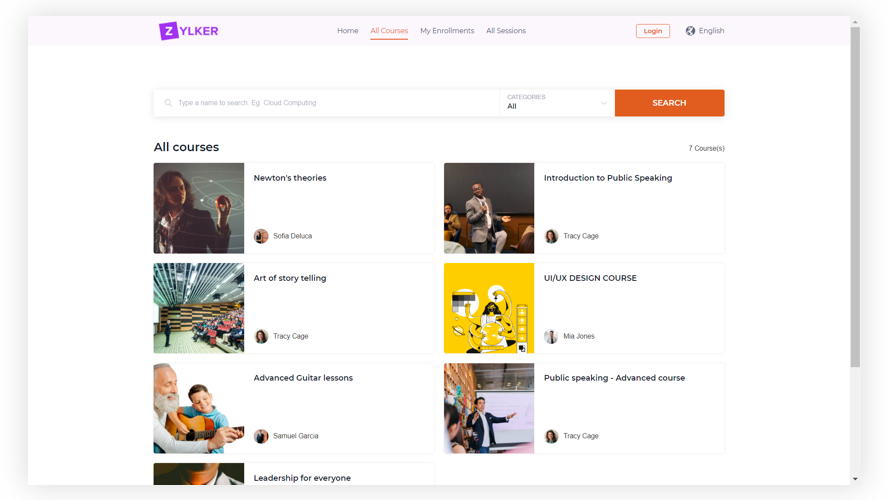This screenshot has width=890, height=500.
Task: Click the Categories dropdown chevron arrow
Action: click(x=603, y=103)
